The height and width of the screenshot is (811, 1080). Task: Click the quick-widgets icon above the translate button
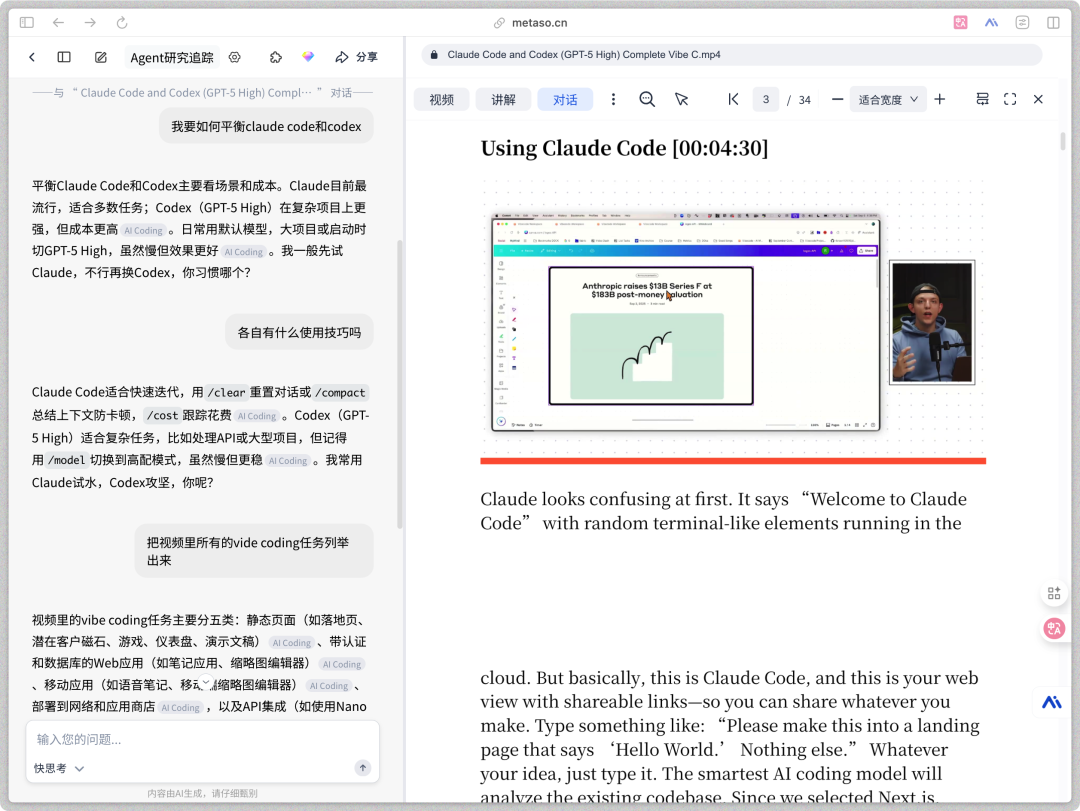[1054, 592]
